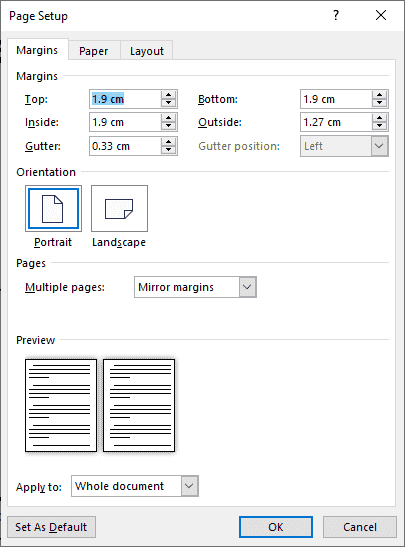Click in the Inside margin field
This screenshot has height=547, width=405.
tap(125, 122)
